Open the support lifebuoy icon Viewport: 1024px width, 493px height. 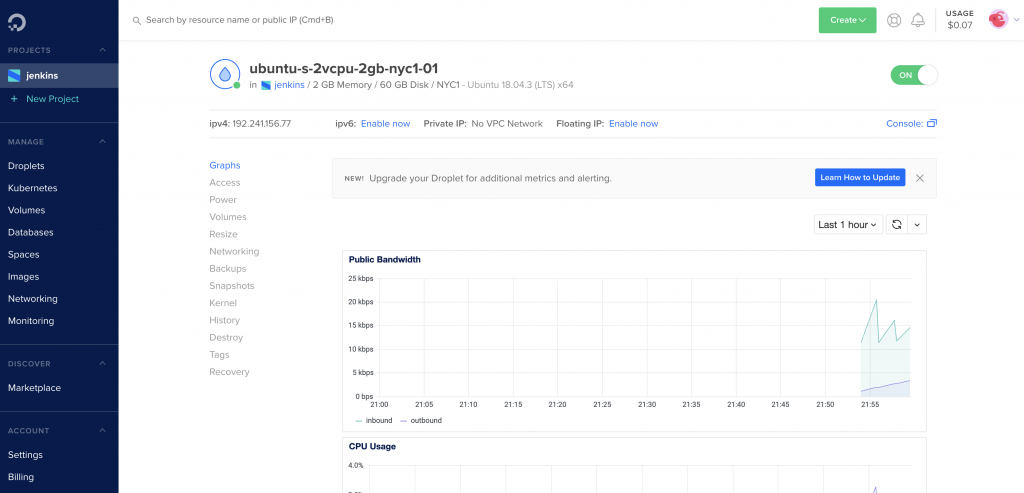(x=893, y=20)
